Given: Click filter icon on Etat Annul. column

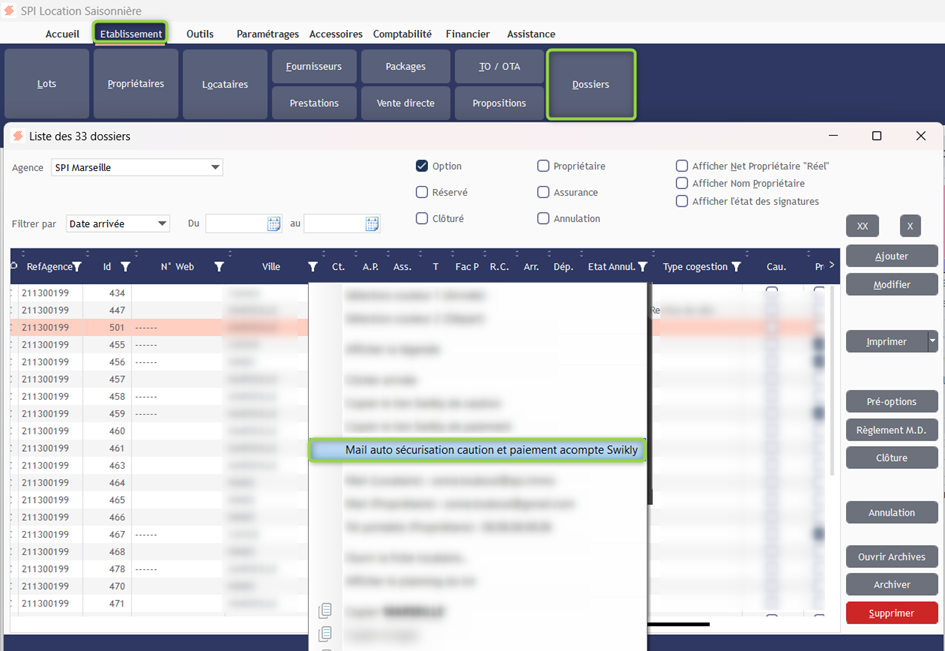Looking at the screenshot, I should click(643, 267).
